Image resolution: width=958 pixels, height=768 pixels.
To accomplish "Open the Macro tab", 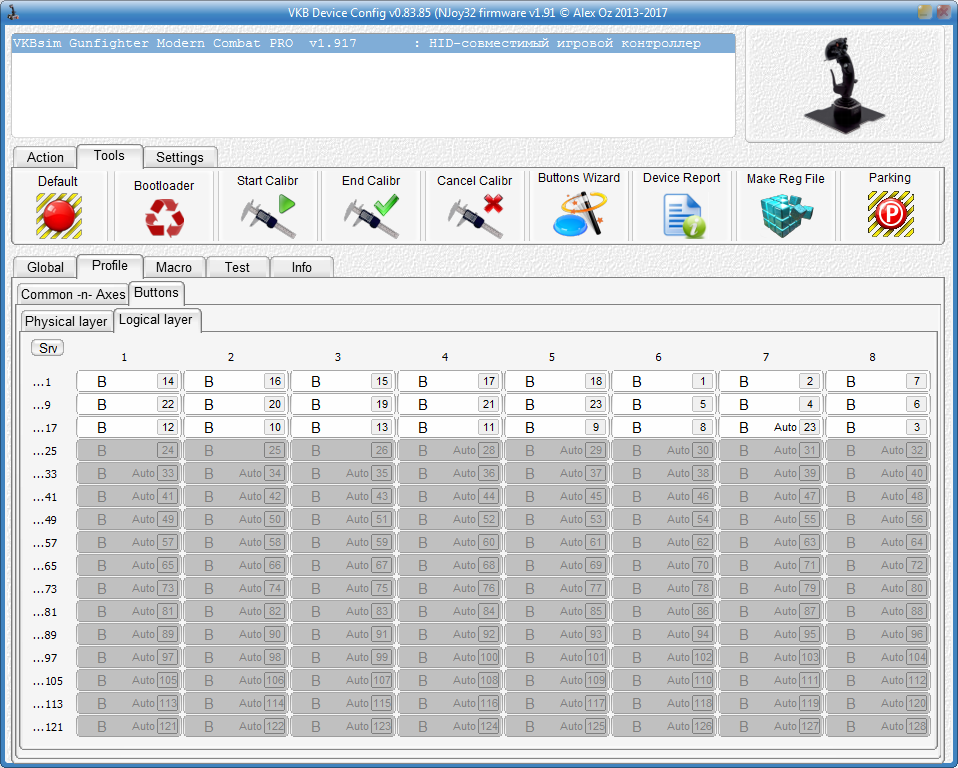I will point(174,267).
